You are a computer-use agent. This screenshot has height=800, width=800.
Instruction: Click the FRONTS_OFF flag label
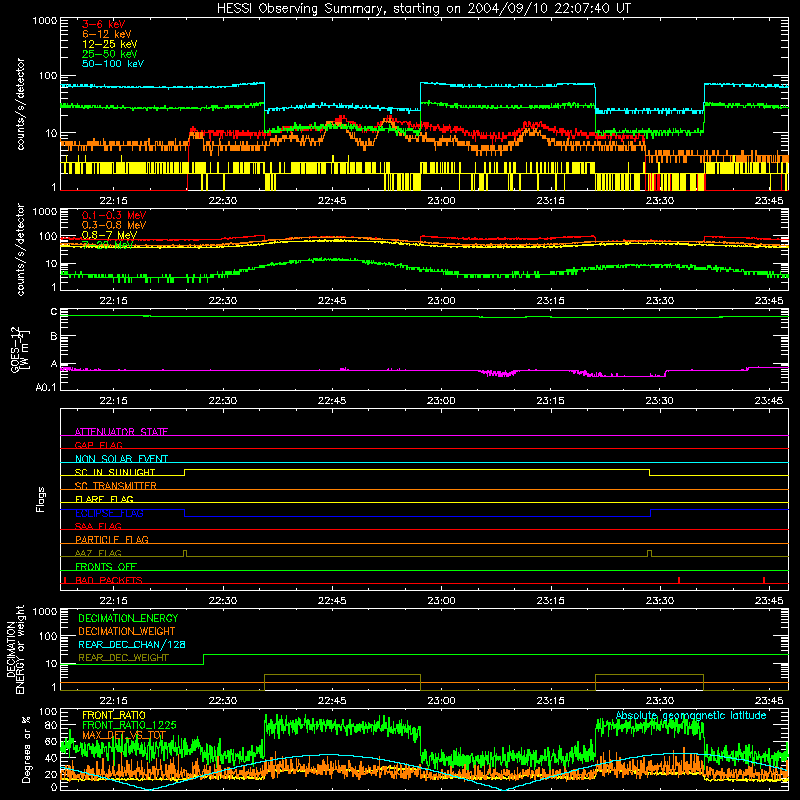(x=105, y=566)
